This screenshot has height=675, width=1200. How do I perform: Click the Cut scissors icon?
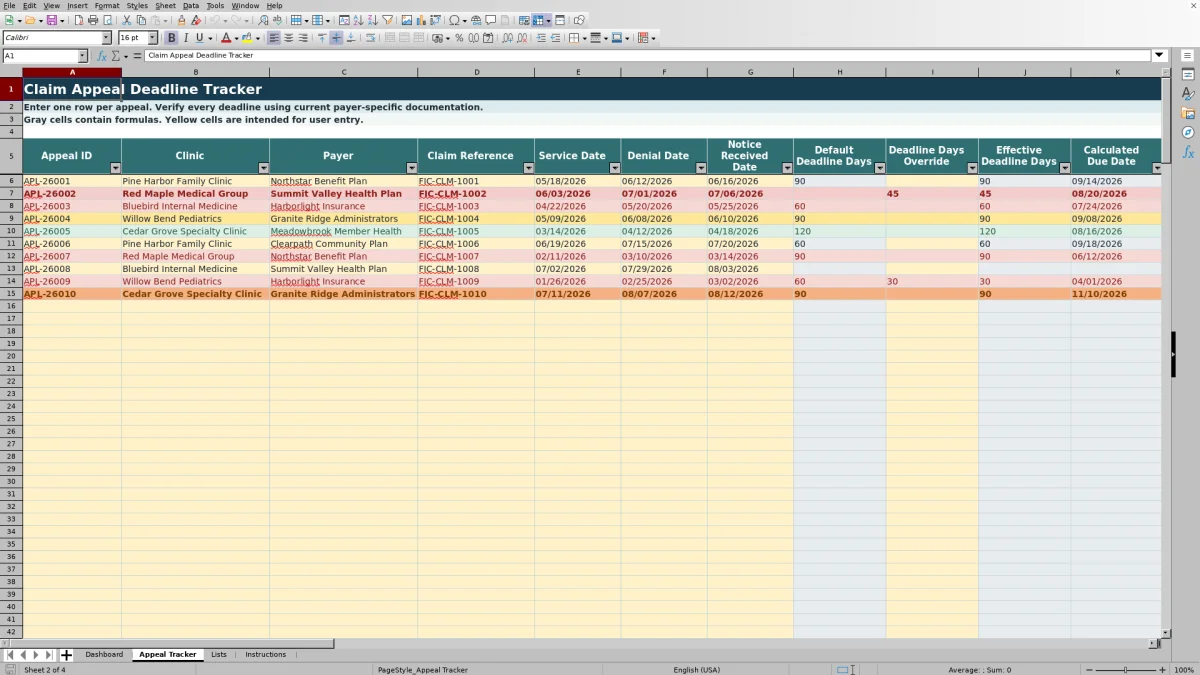point(126,20)
